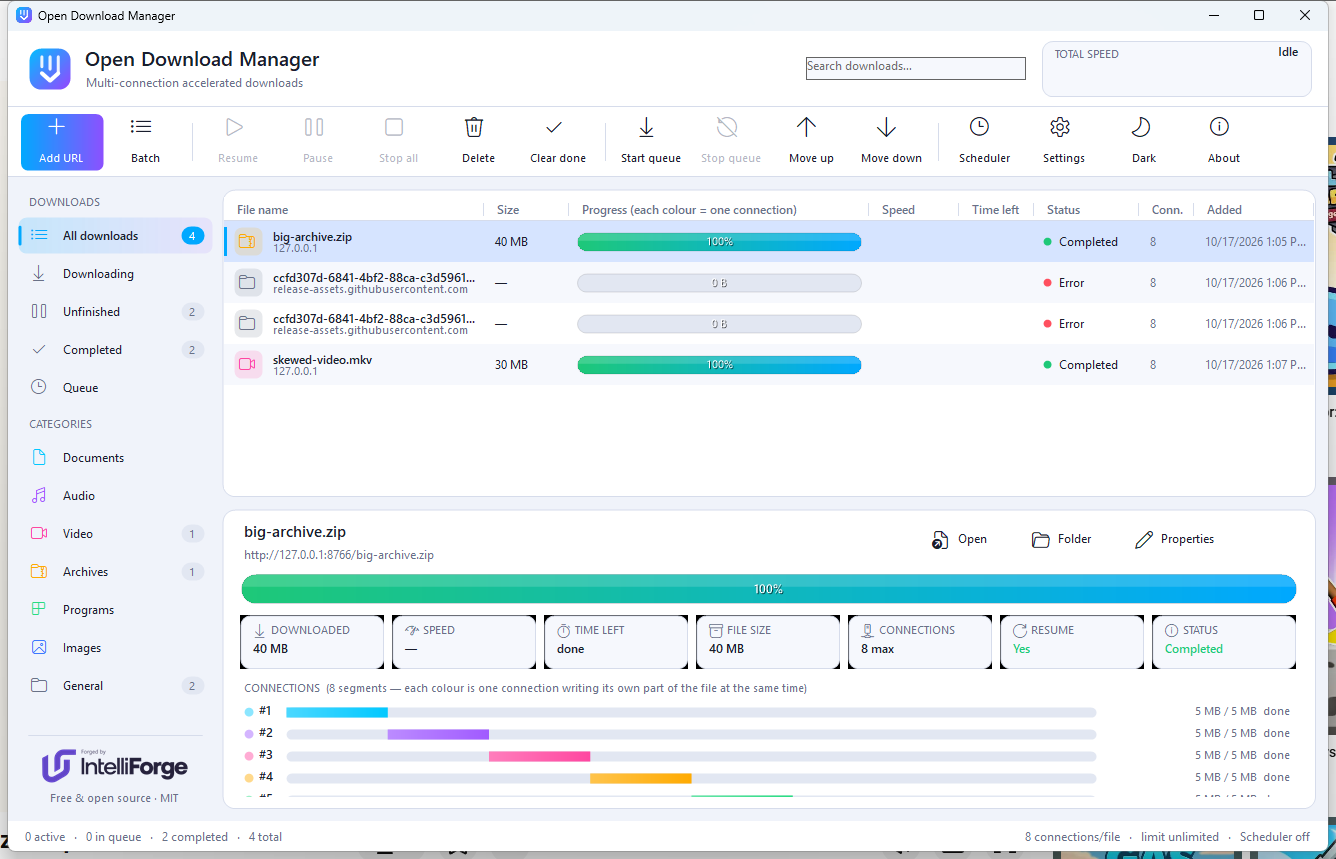Click the large big-archive.zip detail progress bar
The height and width of the screenshot is (859, 1336).
coord(769,589)
